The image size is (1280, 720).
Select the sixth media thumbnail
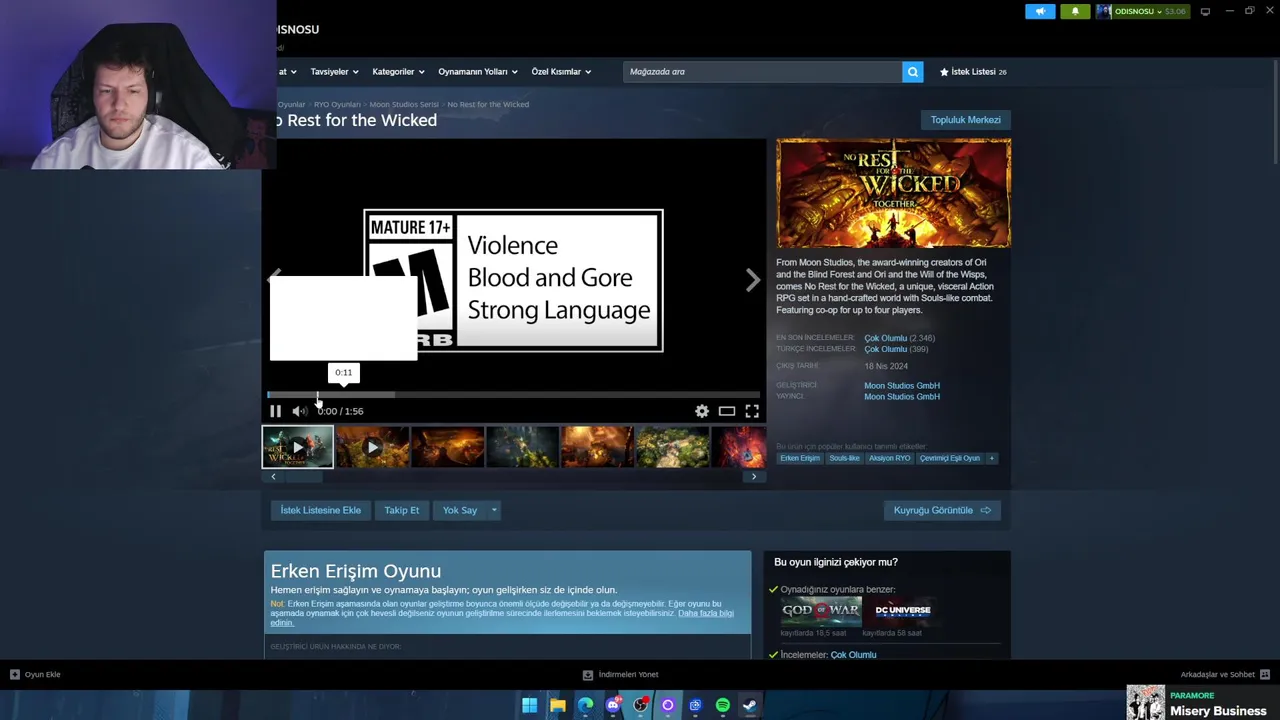673,447
